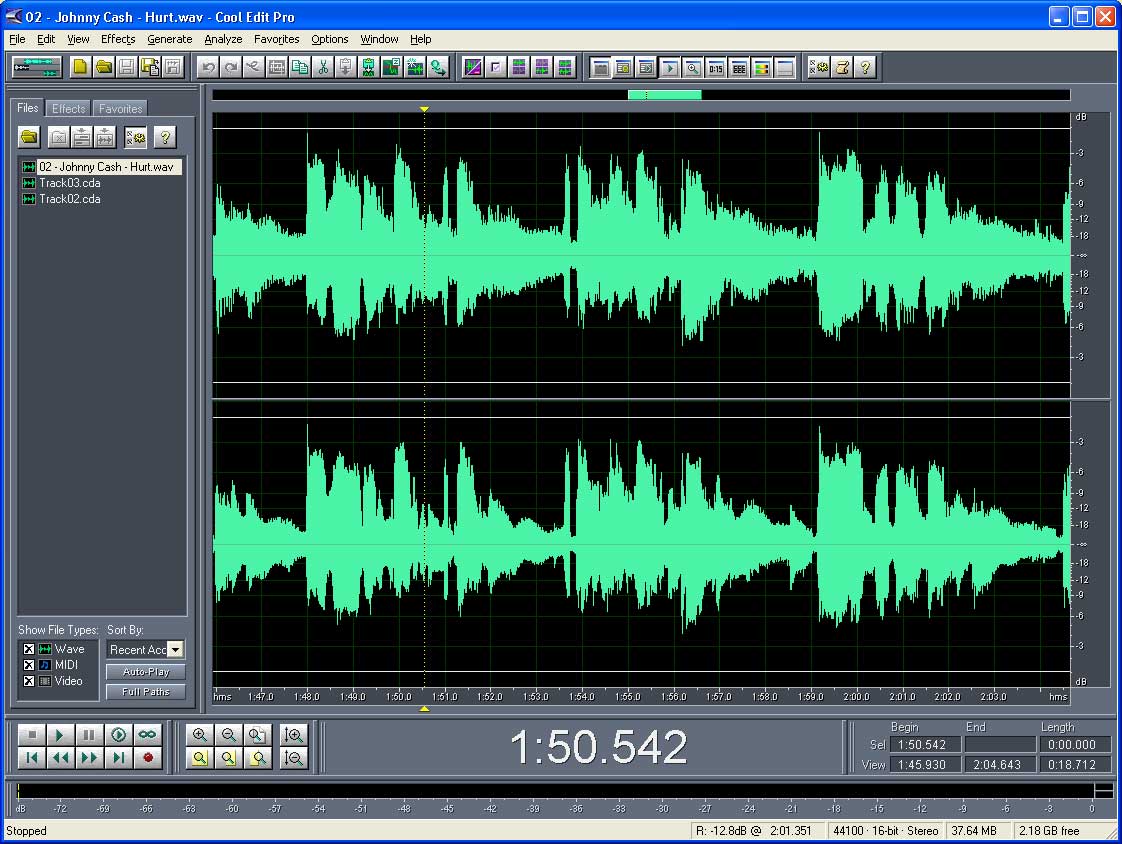Switch to the Favorites tab in the side panel
This screenshot has width=1122, height=844.
[120, 109]
